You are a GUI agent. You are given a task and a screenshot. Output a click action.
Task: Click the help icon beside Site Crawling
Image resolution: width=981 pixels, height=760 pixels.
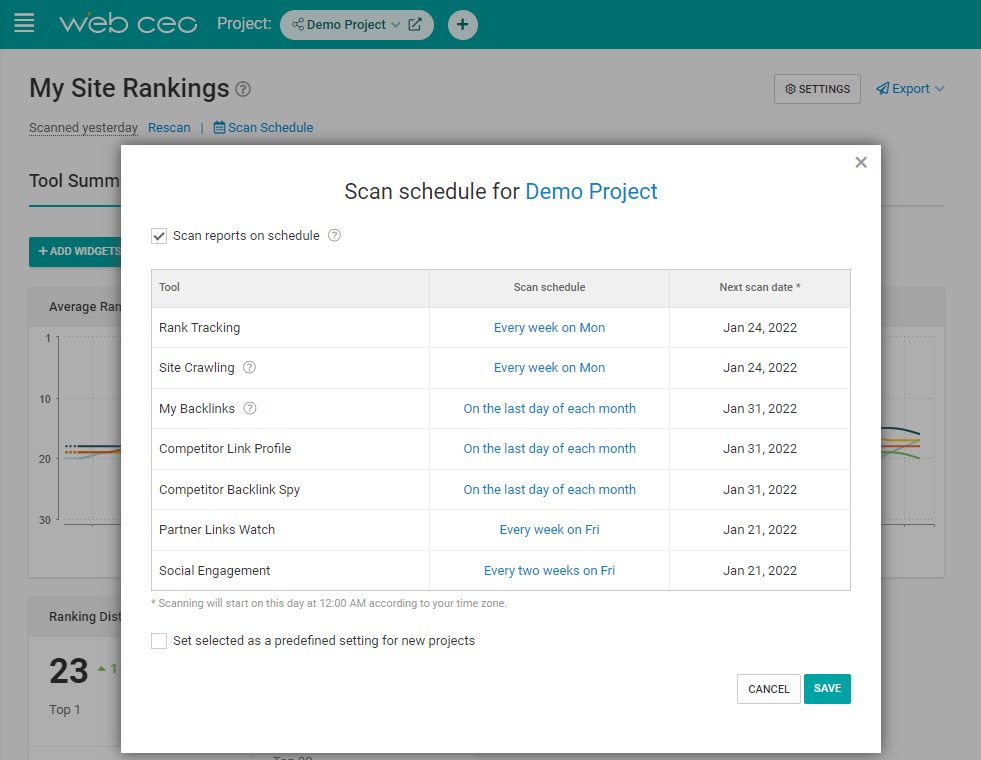(x=248, y=367)
